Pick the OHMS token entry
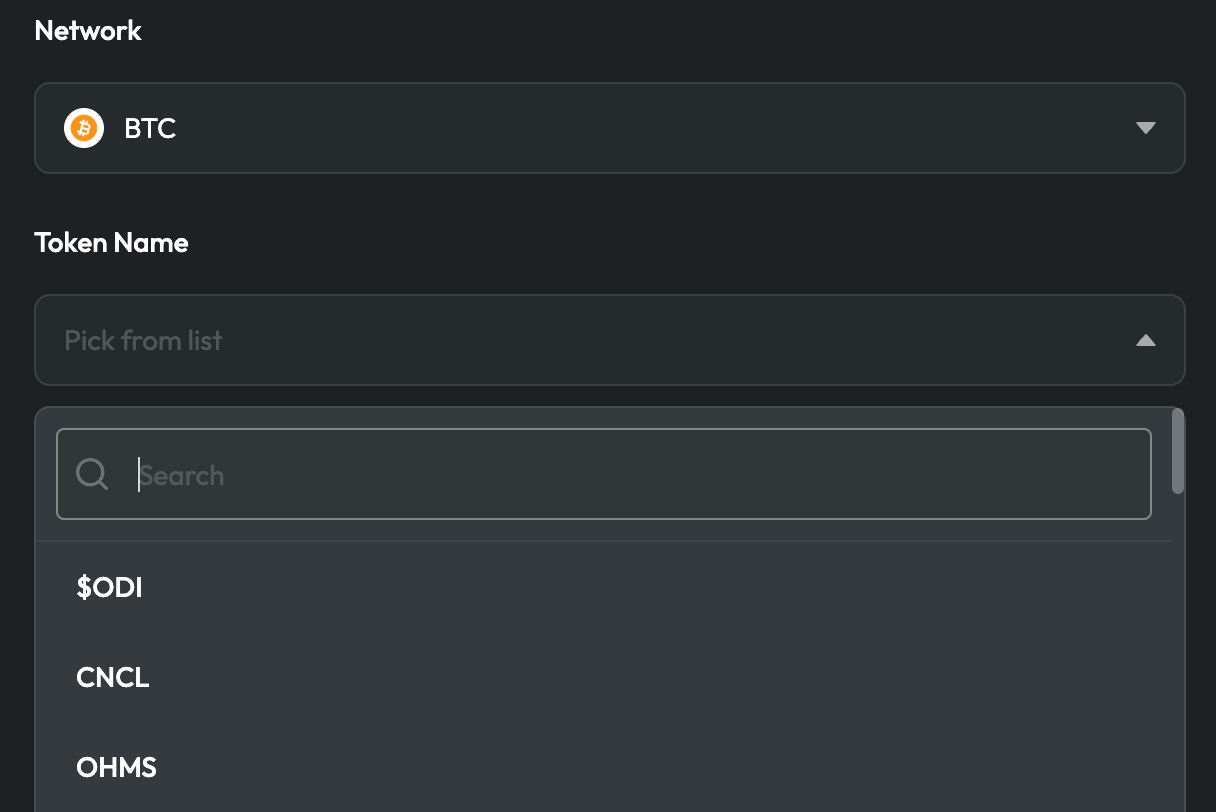The image size is (1216, 812). click(117, 768)
